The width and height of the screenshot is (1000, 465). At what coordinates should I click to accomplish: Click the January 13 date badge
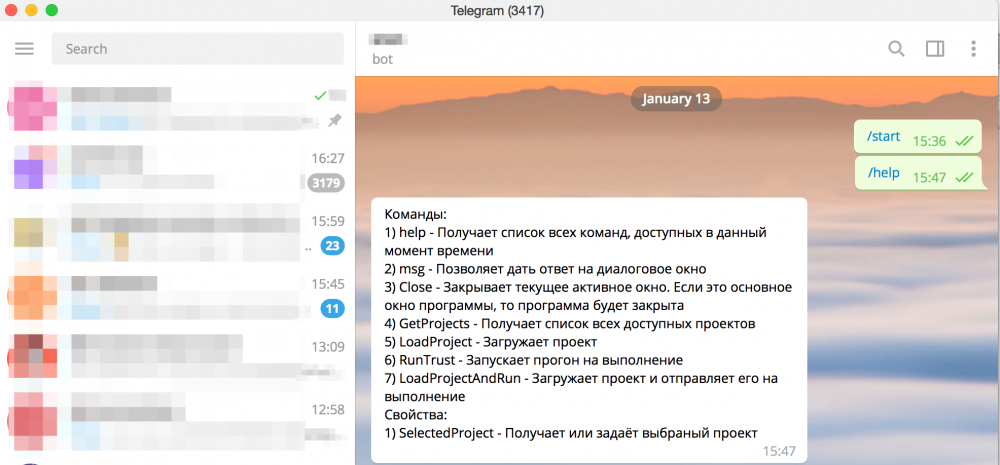676,99
